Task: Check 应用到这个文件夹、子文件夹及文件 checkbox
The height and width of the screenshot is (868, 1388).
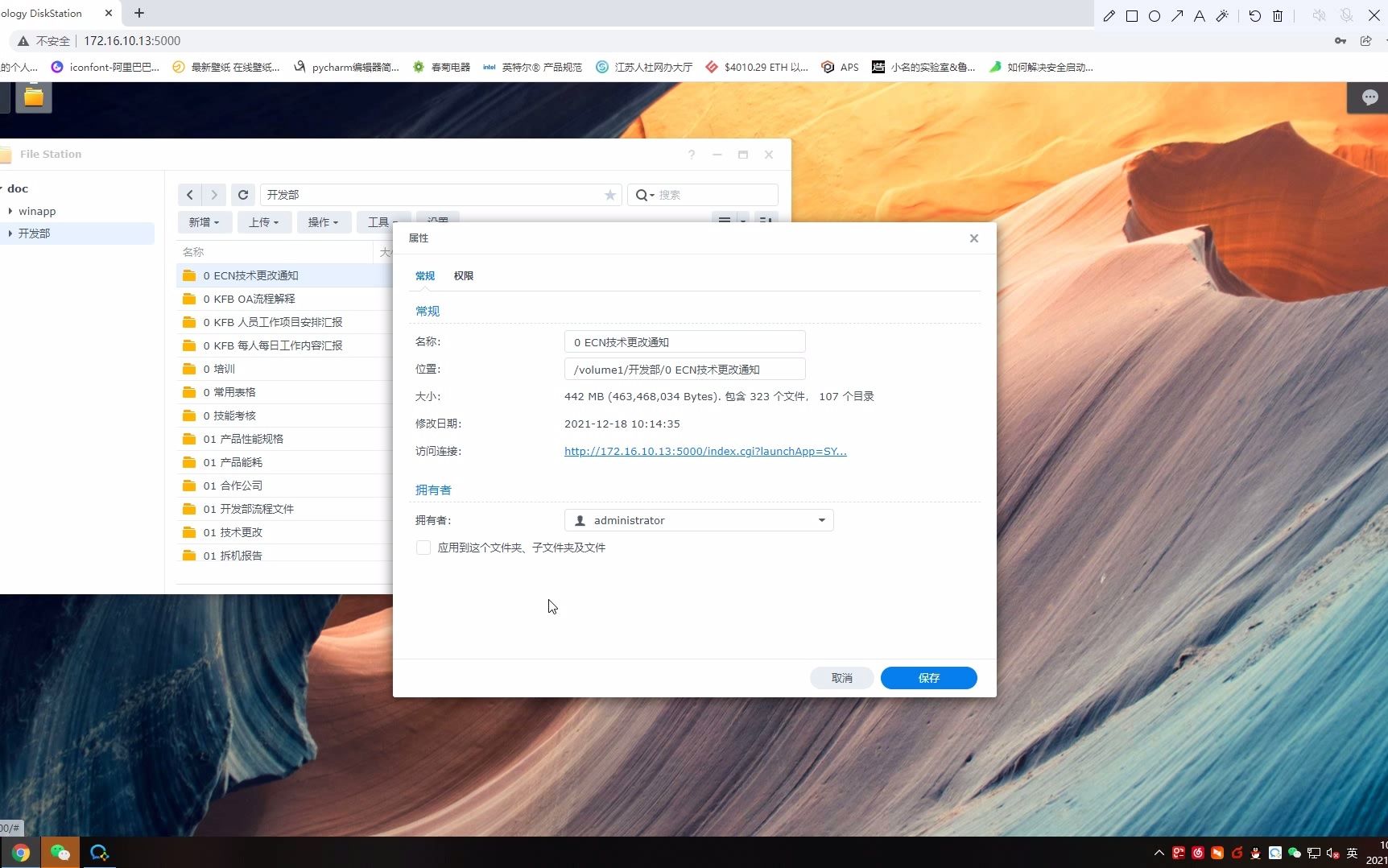Action: pos(423,548)
